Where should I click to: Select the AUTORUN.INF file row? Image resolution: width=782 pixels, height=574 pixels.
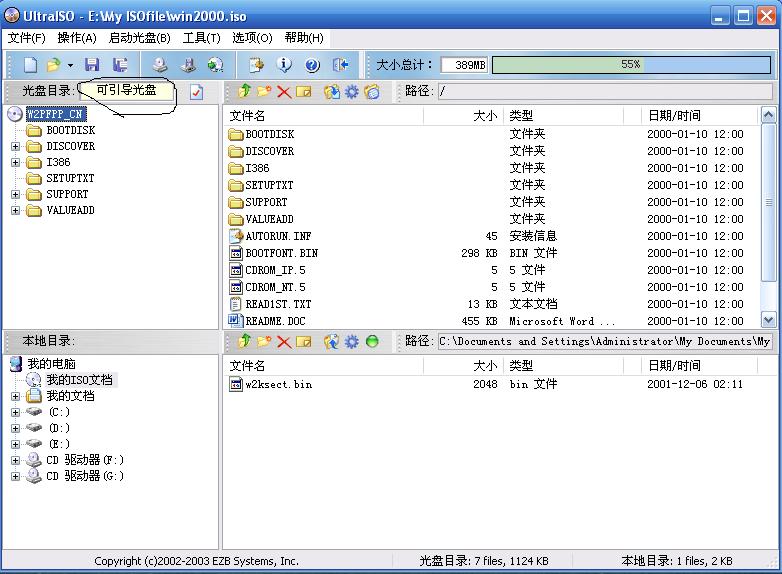point(492,236)
